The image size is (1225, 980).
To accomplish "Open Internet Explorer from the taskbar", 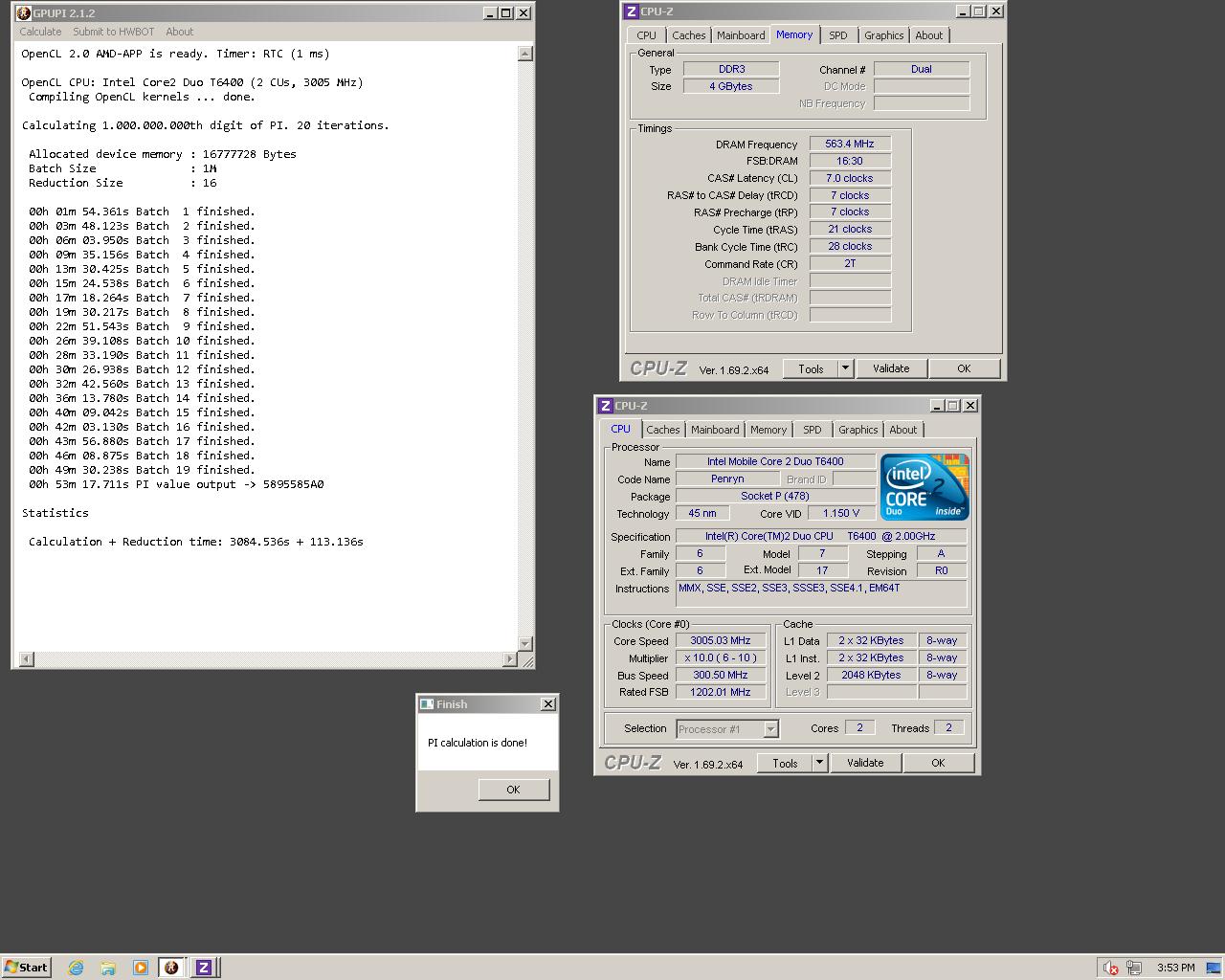I will 76,968.
